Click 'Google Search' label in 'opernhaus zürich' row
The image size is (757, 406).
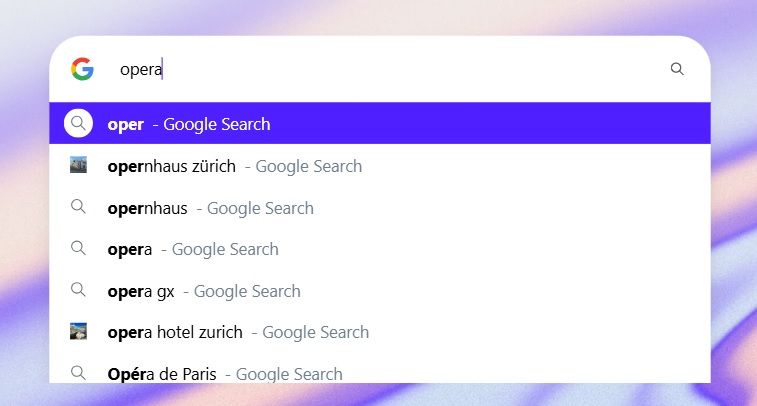309,167
